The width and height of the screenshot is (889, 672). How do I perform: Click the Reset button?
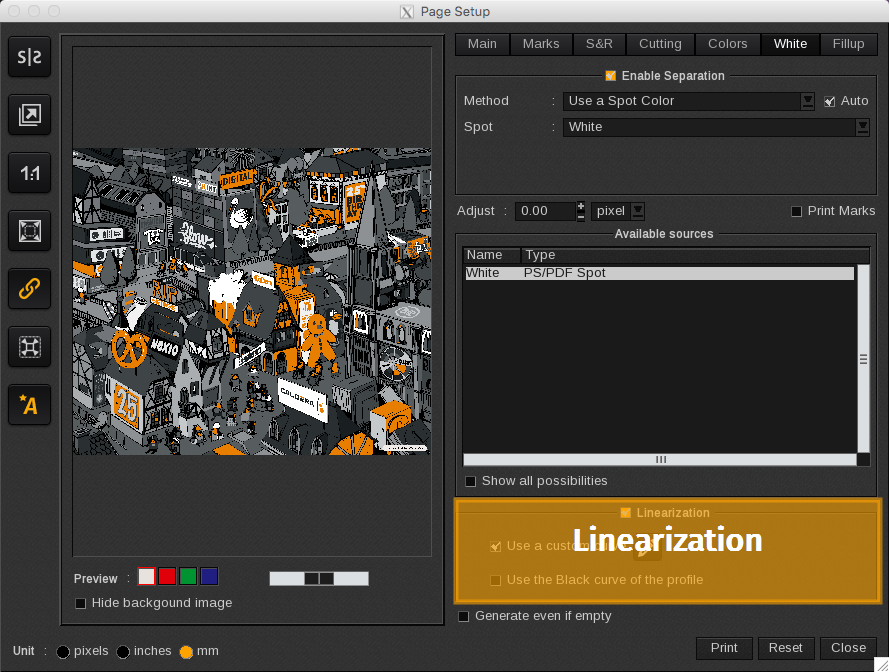(x=785, y=648)
